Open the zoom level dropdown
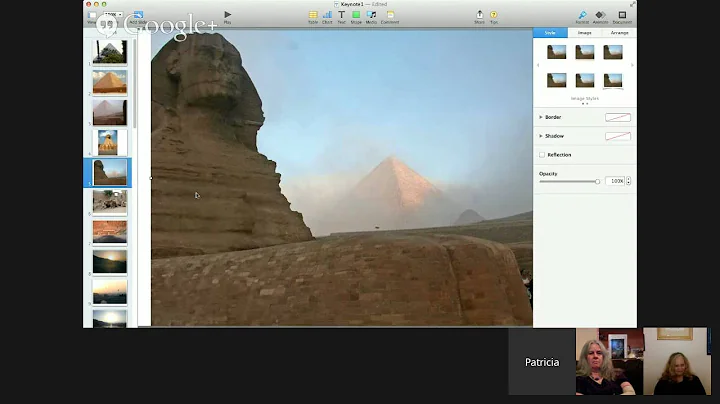Screen dimensions: 720x404 [113, 15]
